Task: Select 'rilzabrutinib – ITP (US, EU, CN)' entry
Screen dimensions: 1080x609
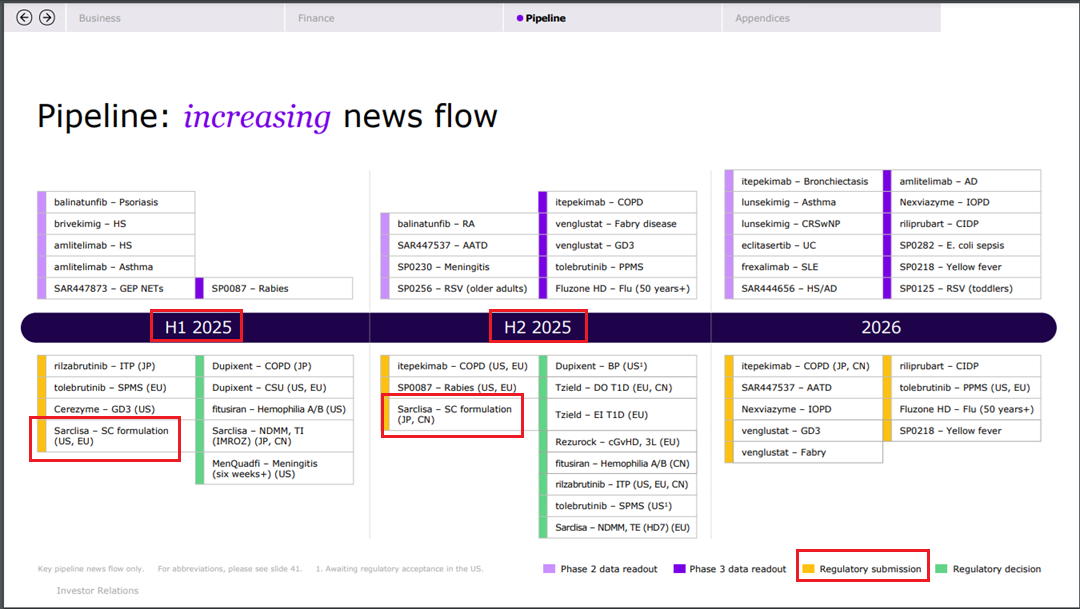Action: coord(617,484)
